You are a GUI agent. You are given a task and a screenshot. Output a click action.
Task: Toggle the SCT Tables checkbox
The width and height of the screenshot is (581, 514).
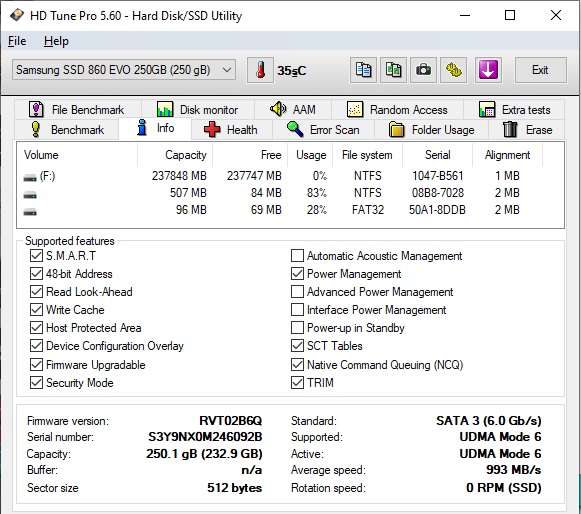coord(297,346)
